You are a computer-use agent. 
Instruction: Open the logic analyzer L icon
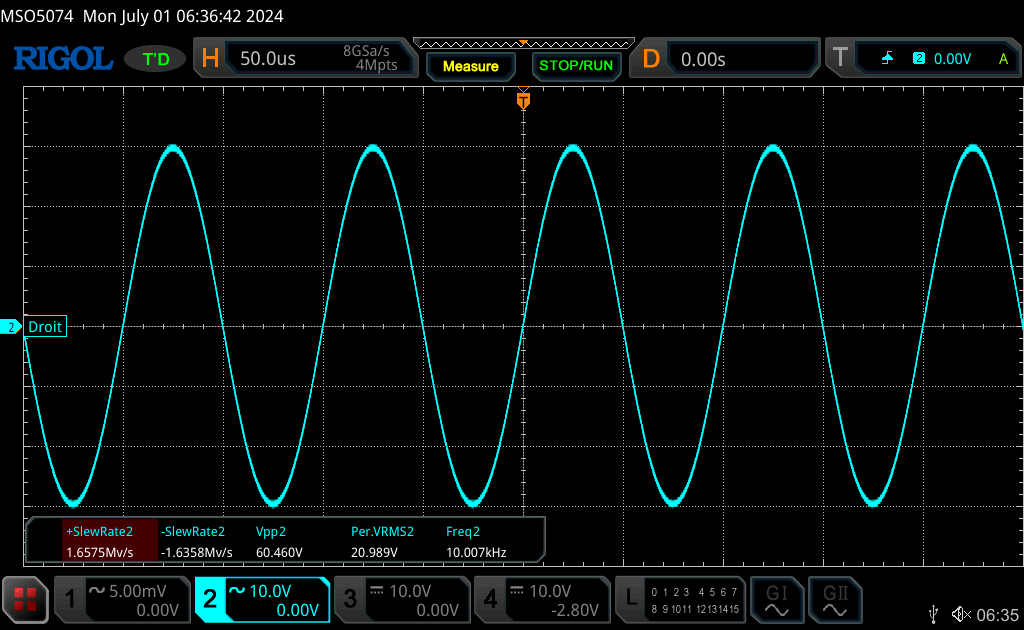631,597
